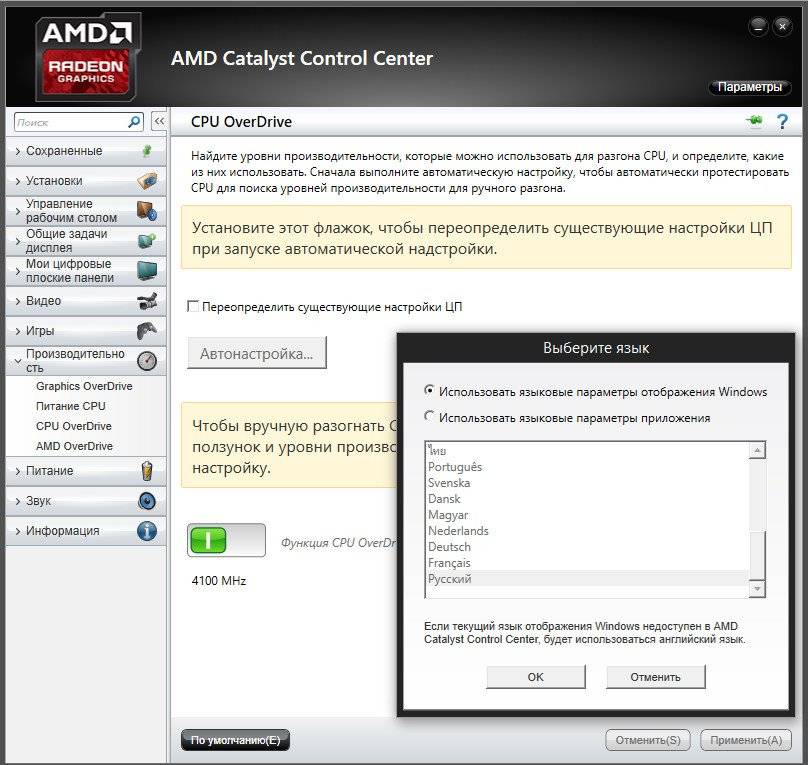
Task: Click the green pin icon in Сохраненные
Action: point(147,151)
